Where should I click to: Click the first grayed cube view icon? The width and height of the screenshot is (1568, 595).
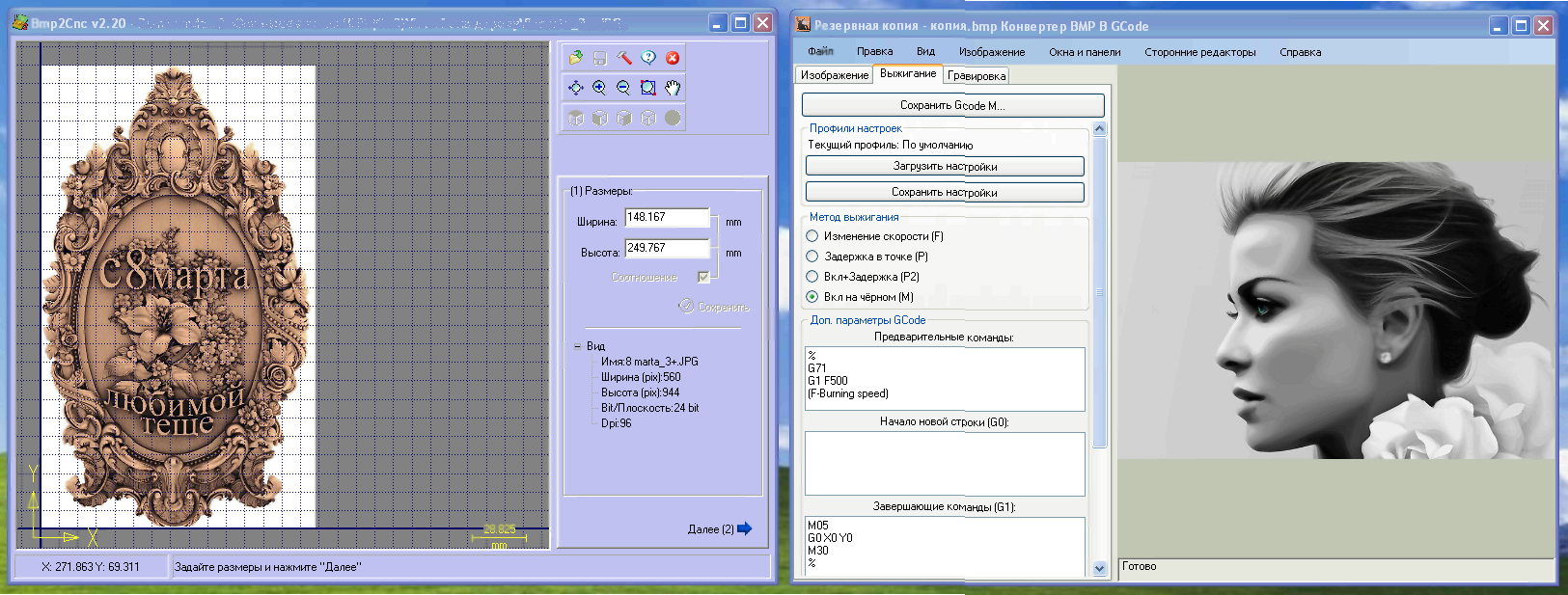(x=576, y=118)
